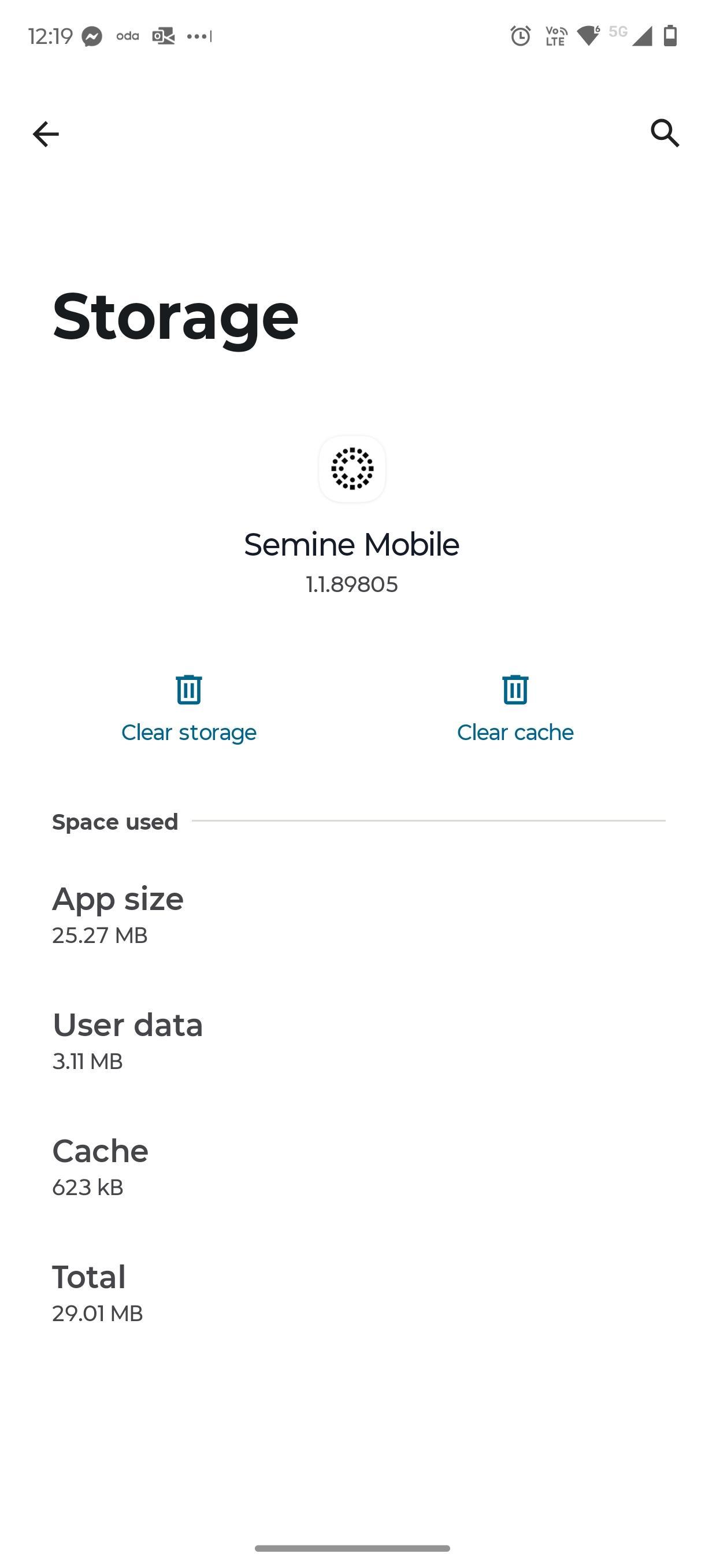The width and height of the screenshot is (705, 1568).
Task: Tap the version number 1.1.89805
Action: click(x=351, y=584)
